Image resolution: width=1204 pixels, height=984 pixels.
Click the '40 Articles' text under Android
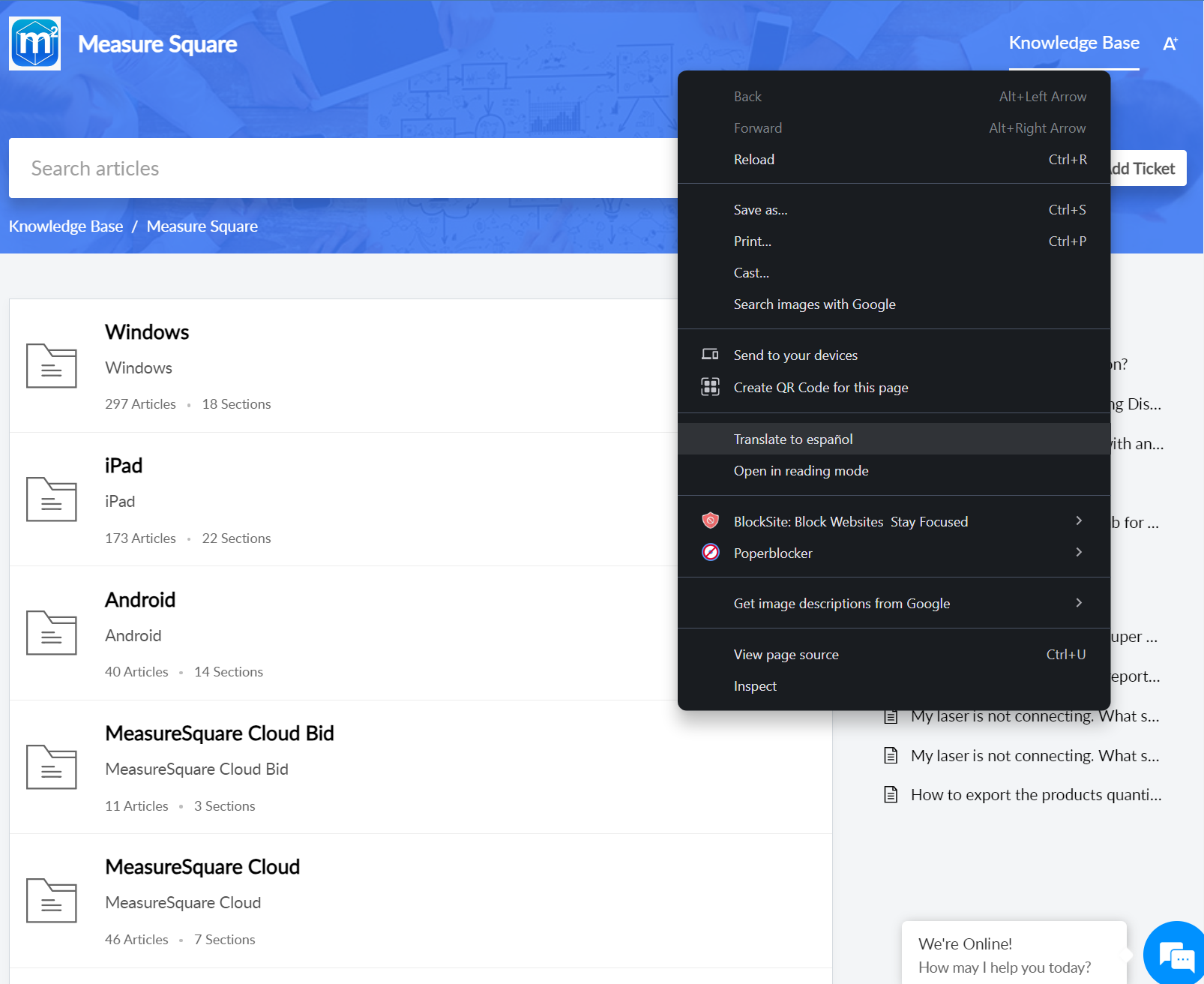coord(136,672)
